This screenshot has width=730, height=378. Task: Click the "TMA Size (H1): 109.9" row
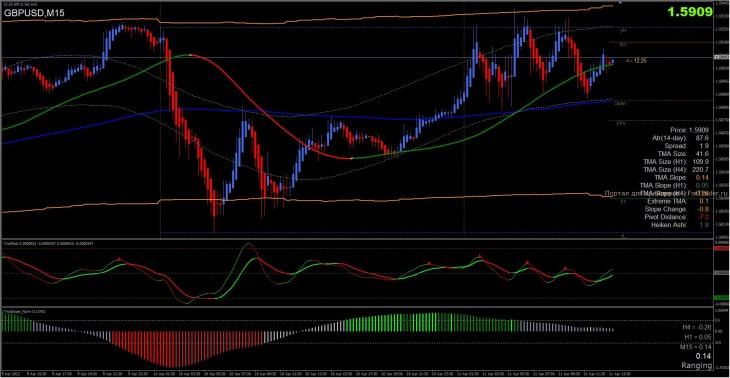676,162
